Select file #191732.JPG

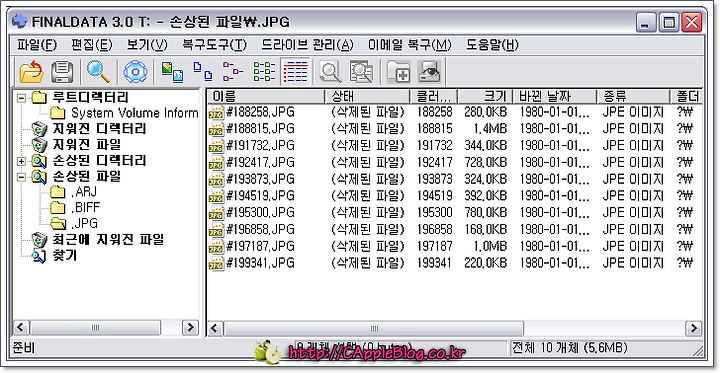(x=260, y=146)
